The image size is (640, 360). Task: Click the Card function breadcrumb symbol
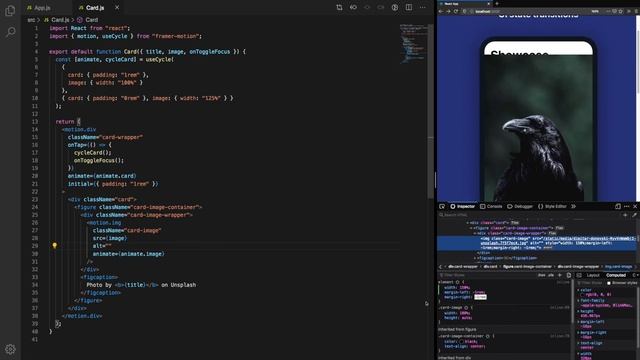88,20
